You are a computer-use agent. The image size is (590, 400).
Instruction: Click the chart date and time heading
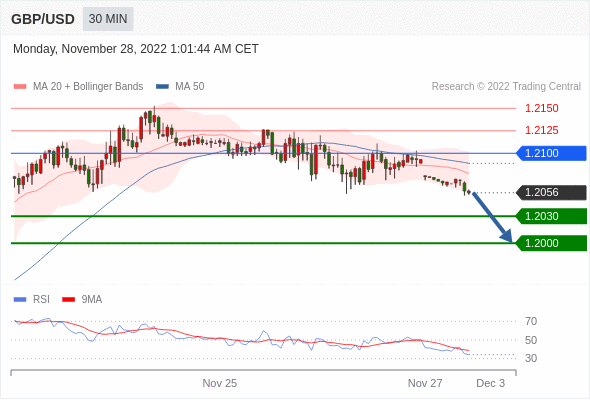point(136,49)
